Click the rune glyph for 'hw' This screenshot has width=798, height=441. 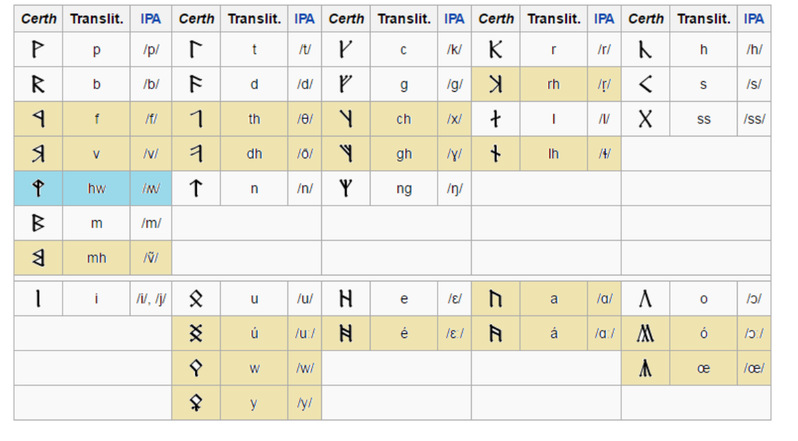(38, 188)
